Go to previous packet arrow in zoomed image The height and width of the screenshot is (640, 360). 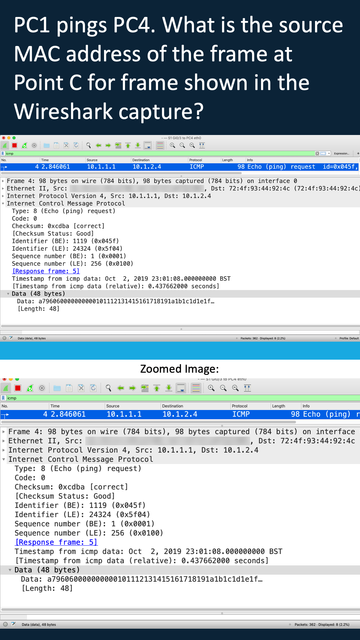pyautogui.click(x=121, y=388)
